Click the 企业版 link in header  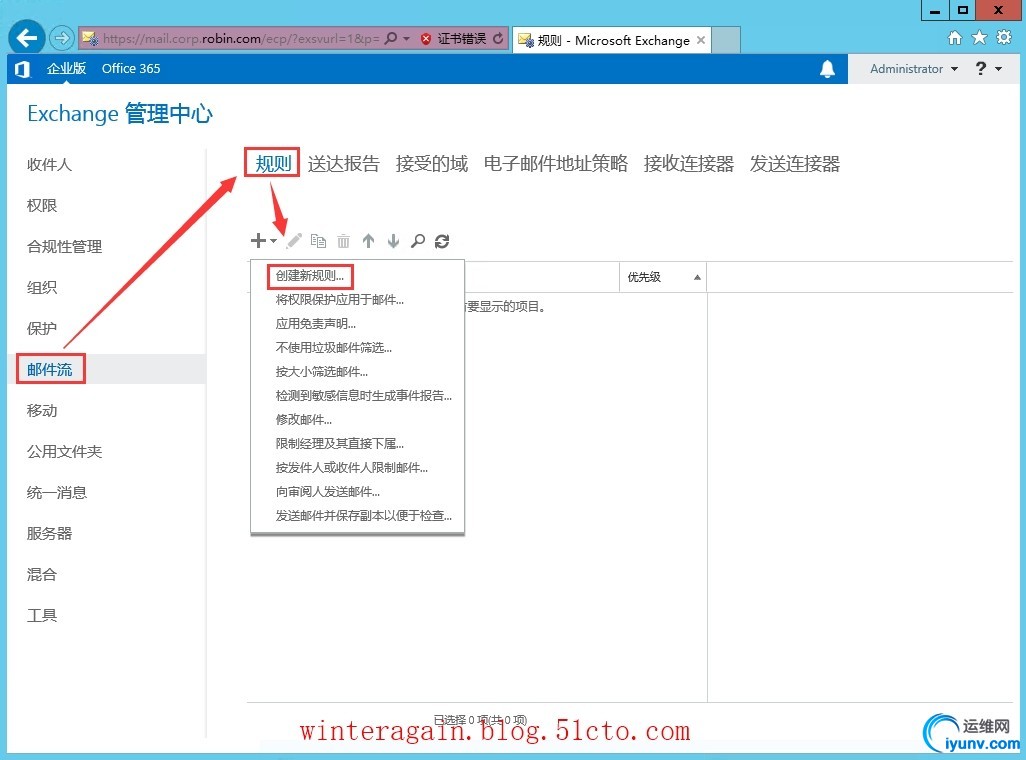click(66, 69)
